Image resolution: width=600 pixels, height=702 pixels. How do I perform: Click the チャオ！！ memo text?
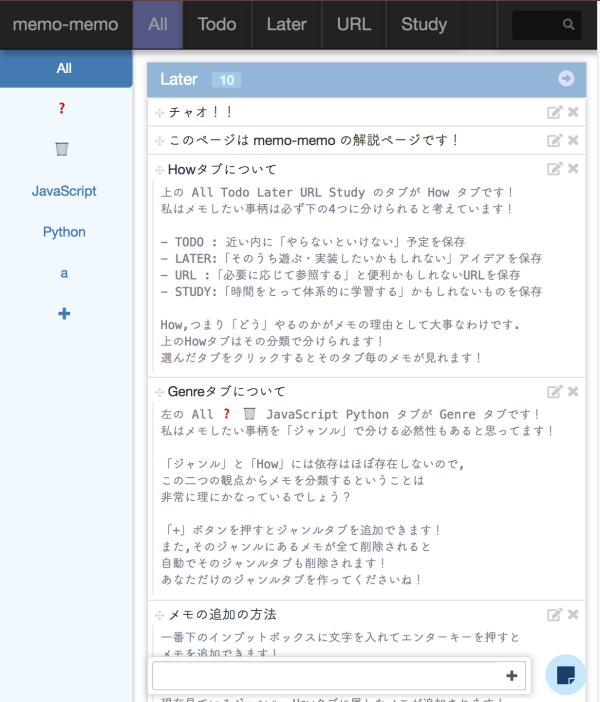[x=200, y=112]
